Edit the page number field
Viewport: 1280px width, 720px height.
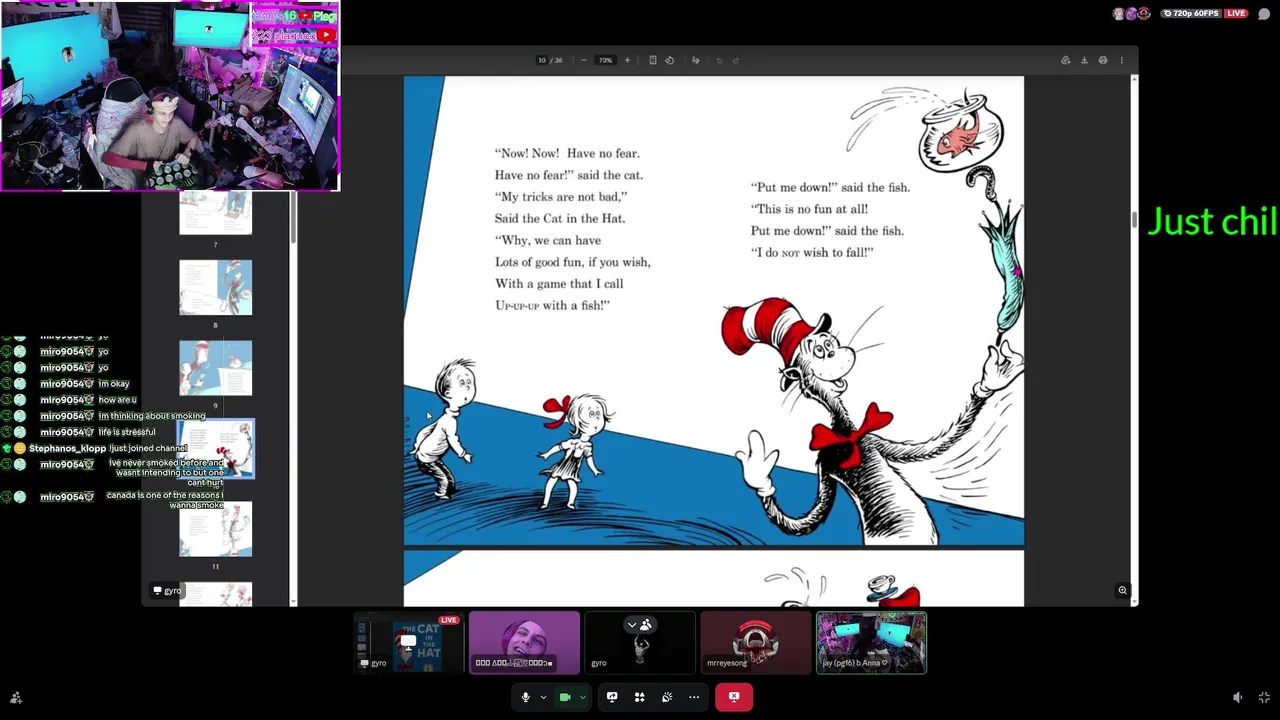pos(542,60)
